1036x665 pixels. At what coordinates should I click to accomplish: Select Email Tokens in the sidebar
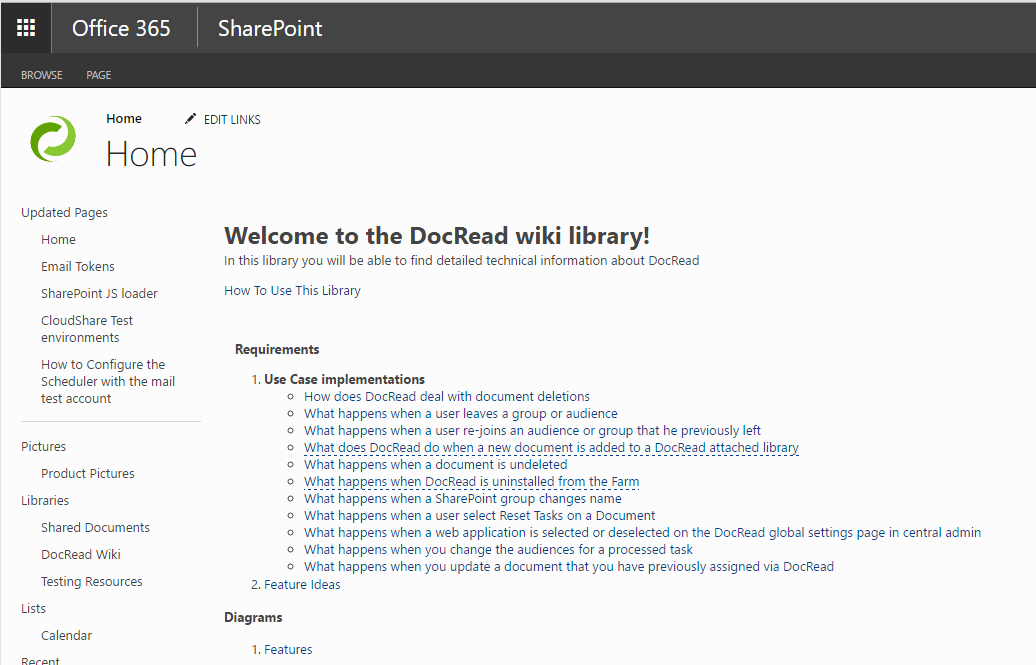pos(78,267)
